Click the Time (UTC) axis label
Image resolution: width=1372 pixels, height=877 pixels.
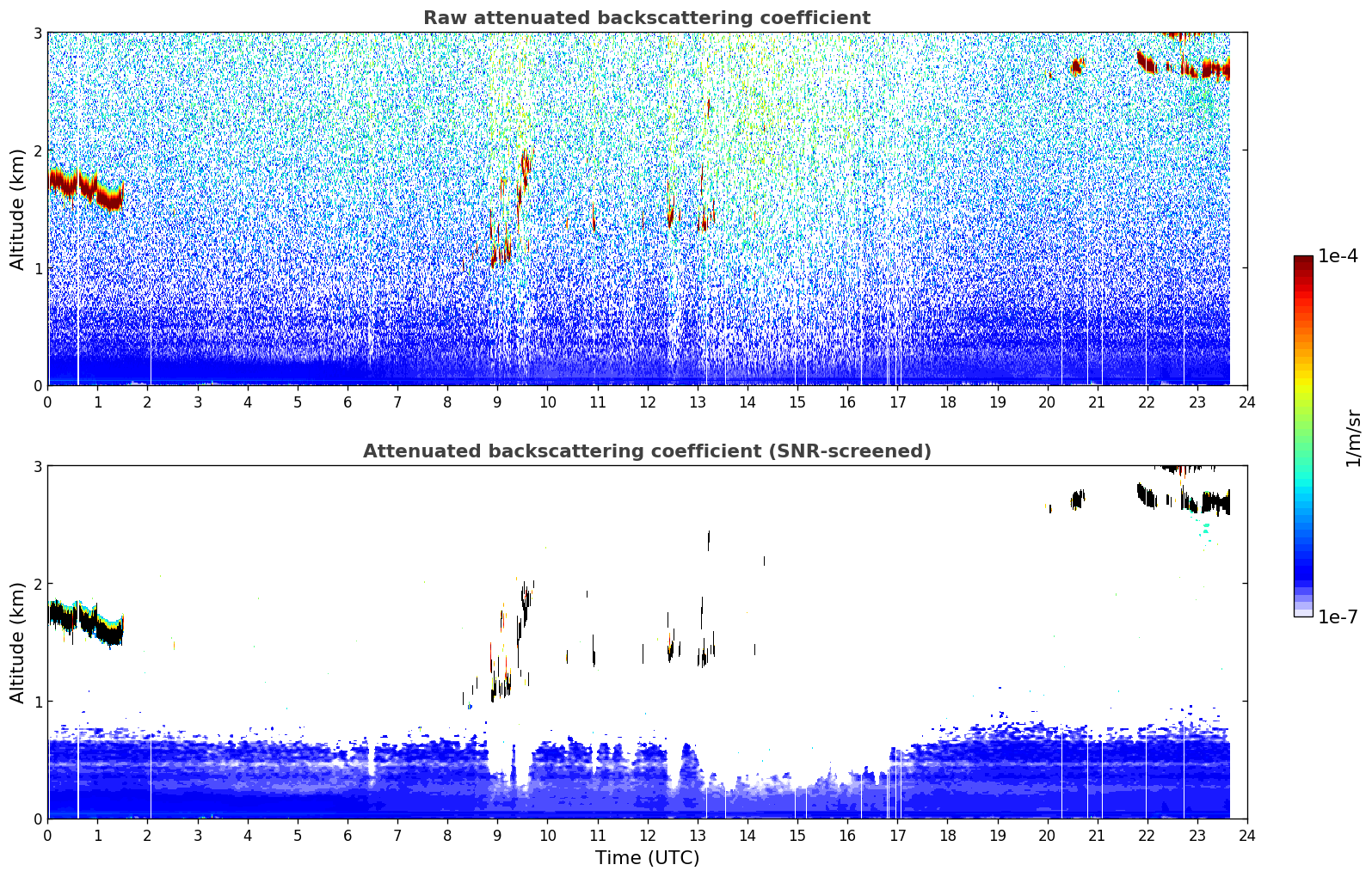647,858
